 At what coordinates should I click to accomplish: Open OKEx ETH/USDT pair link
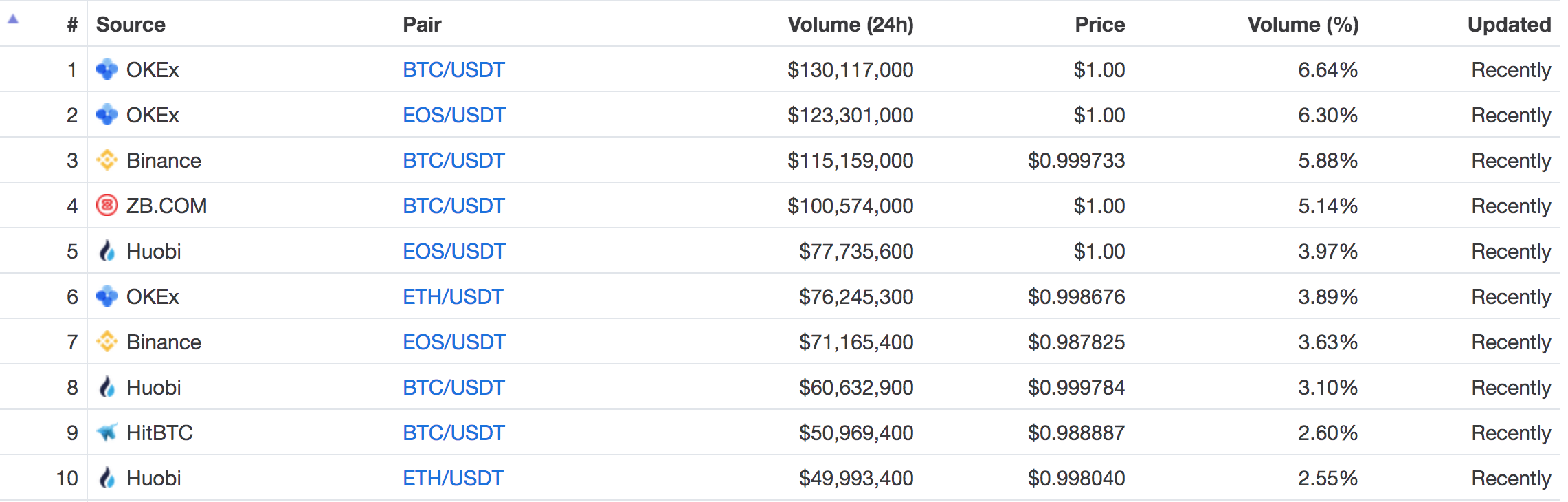coord(453,296)
